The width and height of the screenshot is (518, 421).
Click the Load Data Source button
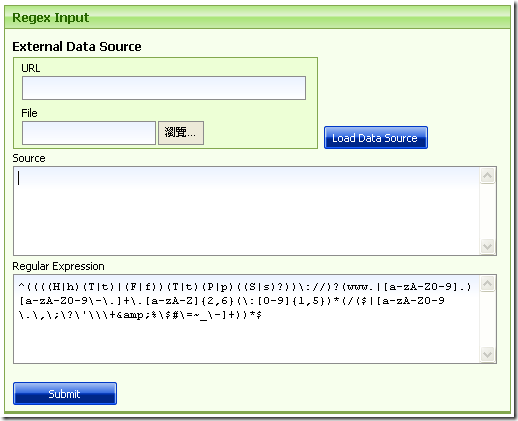pos(376,137)
